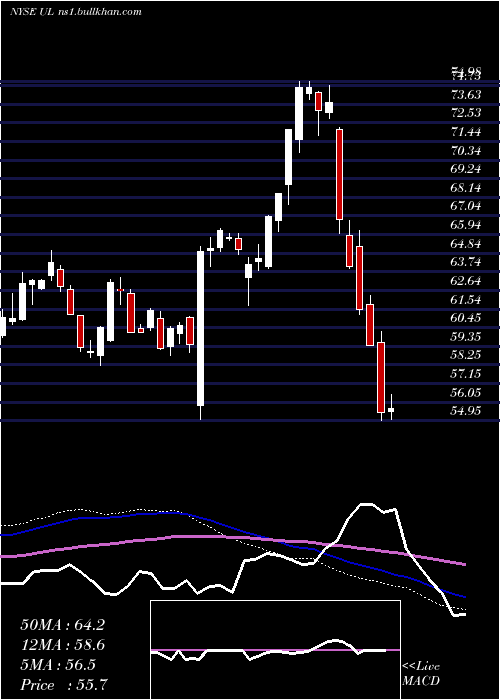The width and height of the screenshot is (500, 700).
Task: Select the 71.44 price level label
Action: [466, 132]
